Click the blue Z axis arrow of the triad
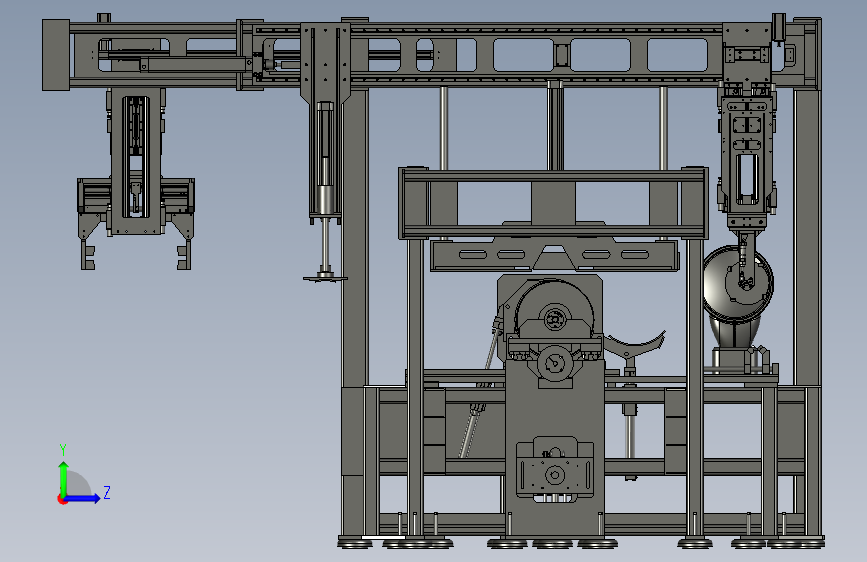The image size is (867, 562). coord(82,498)
